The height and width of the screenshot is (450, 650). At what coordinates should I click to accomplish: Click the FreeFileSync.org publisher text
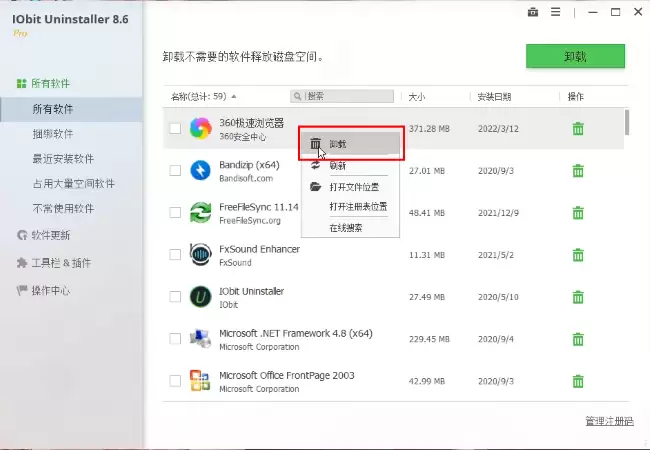tap(250, 220)
